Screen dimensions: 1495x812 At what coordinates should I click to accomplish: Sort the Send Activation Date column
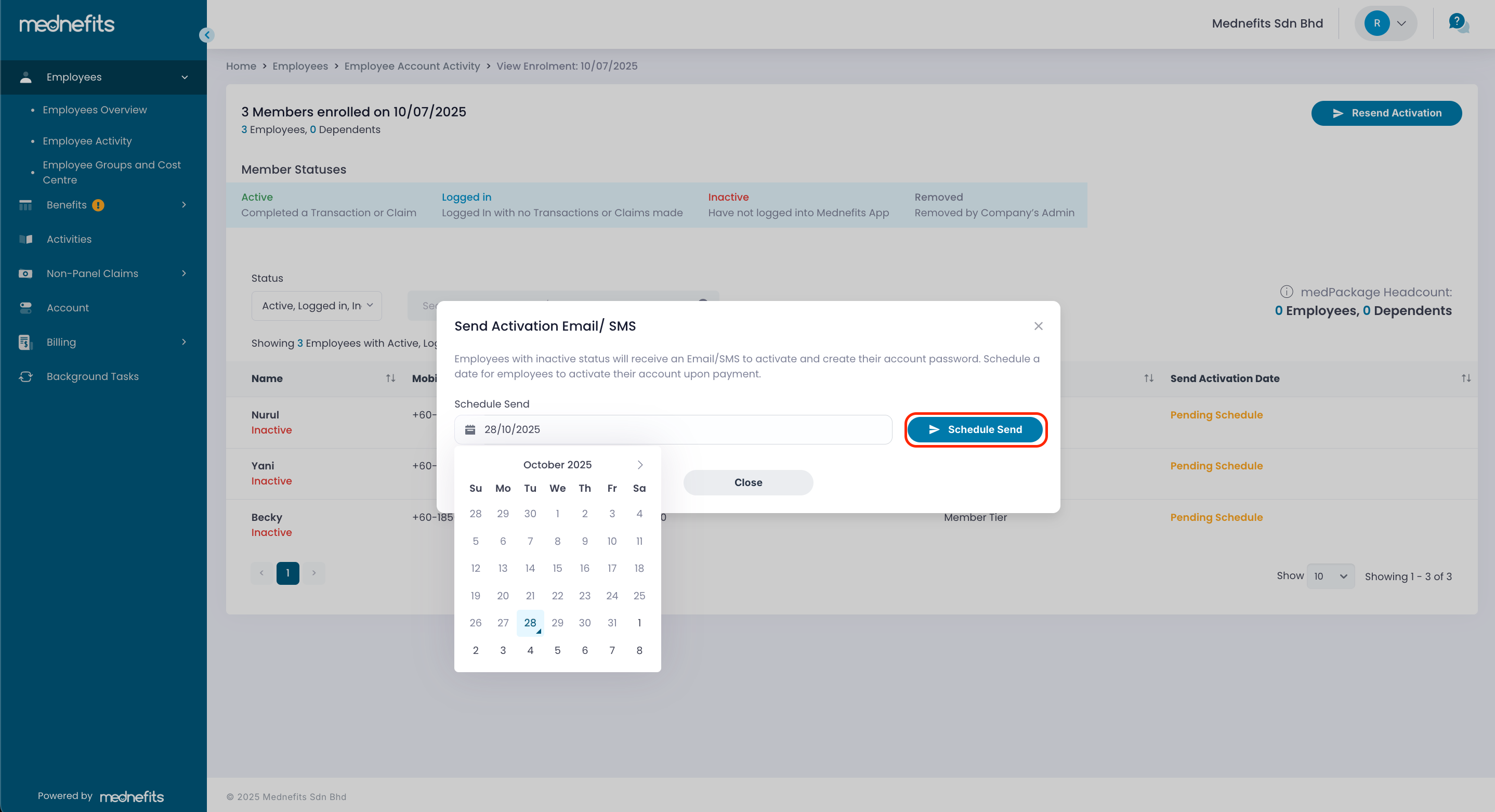click(1465, 378)
